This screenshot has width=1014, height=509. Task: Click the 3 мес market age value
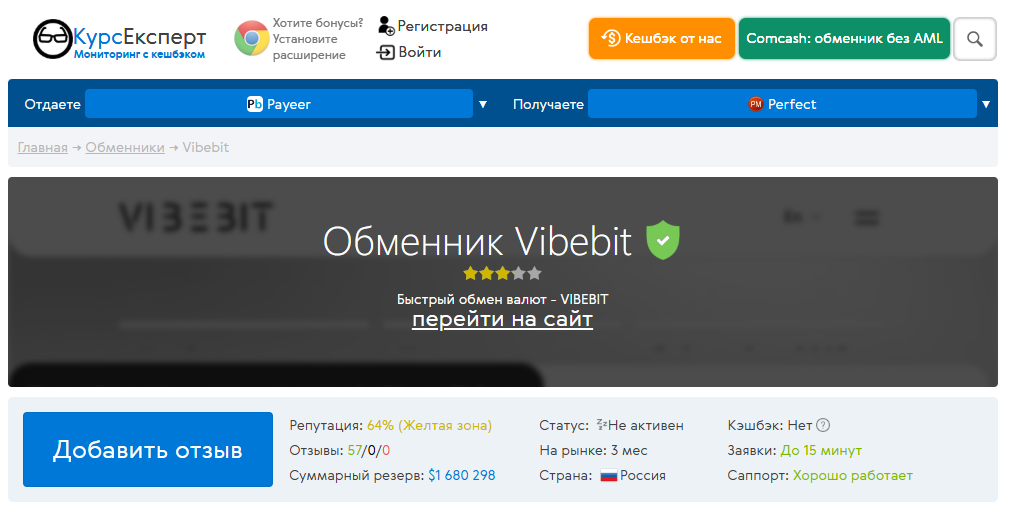[x=629, y=450]
